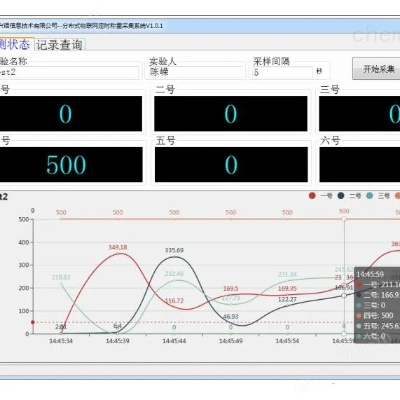The image size is (400, 400).
Task: Toggle the red 一号 legend marker
Action: [x=312, y=196]
